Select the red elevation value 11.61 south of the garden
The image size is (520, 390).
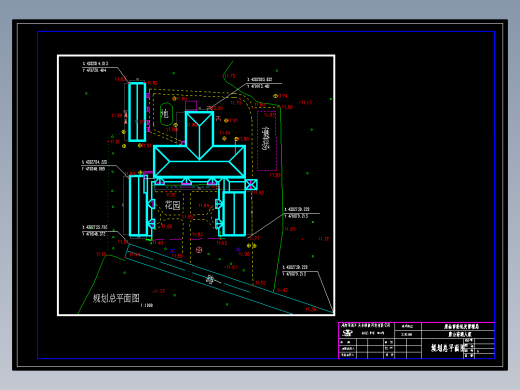point(231,267)
